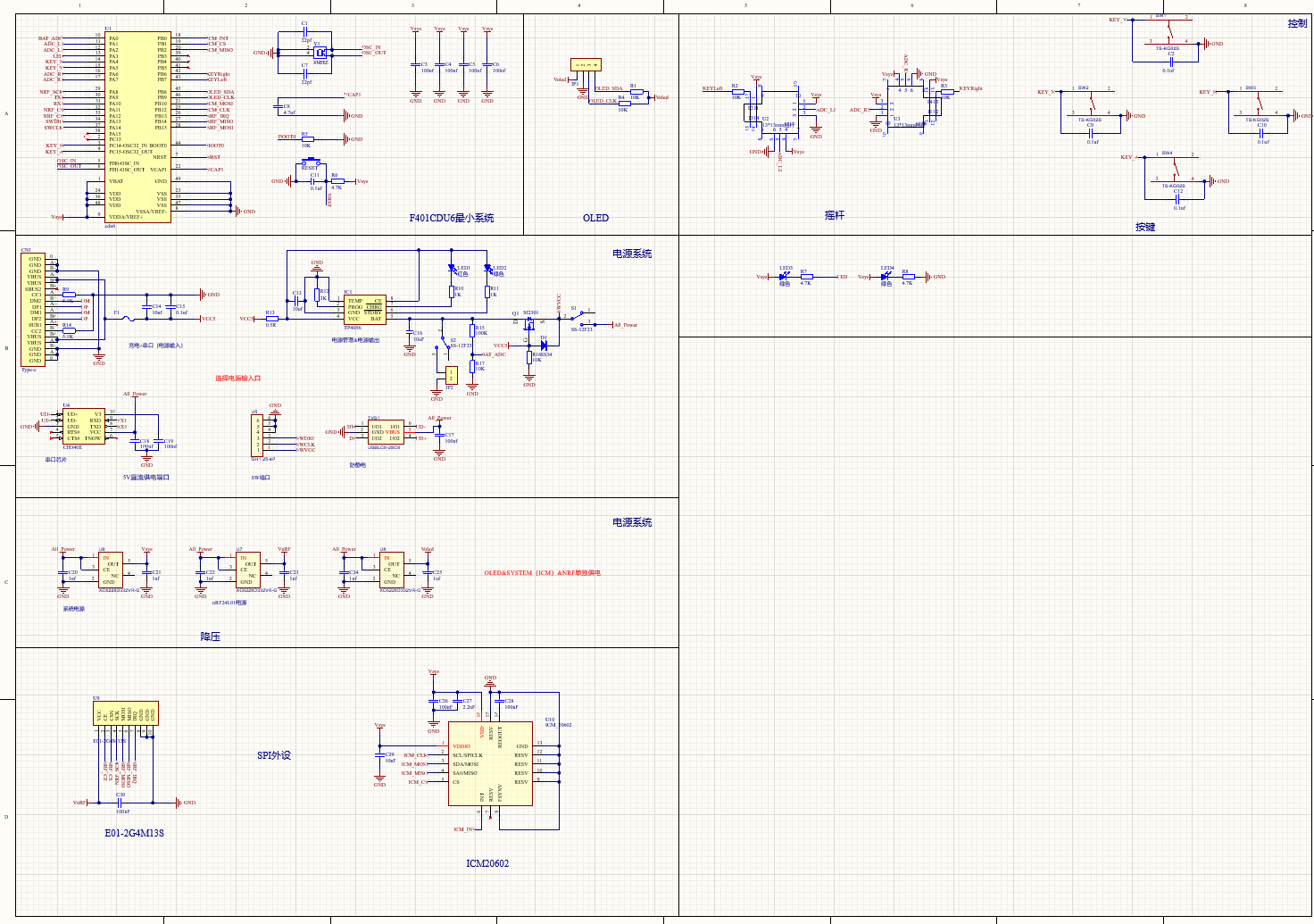
Task: Select LED2 green charging LED
Action: click(487, 268)
